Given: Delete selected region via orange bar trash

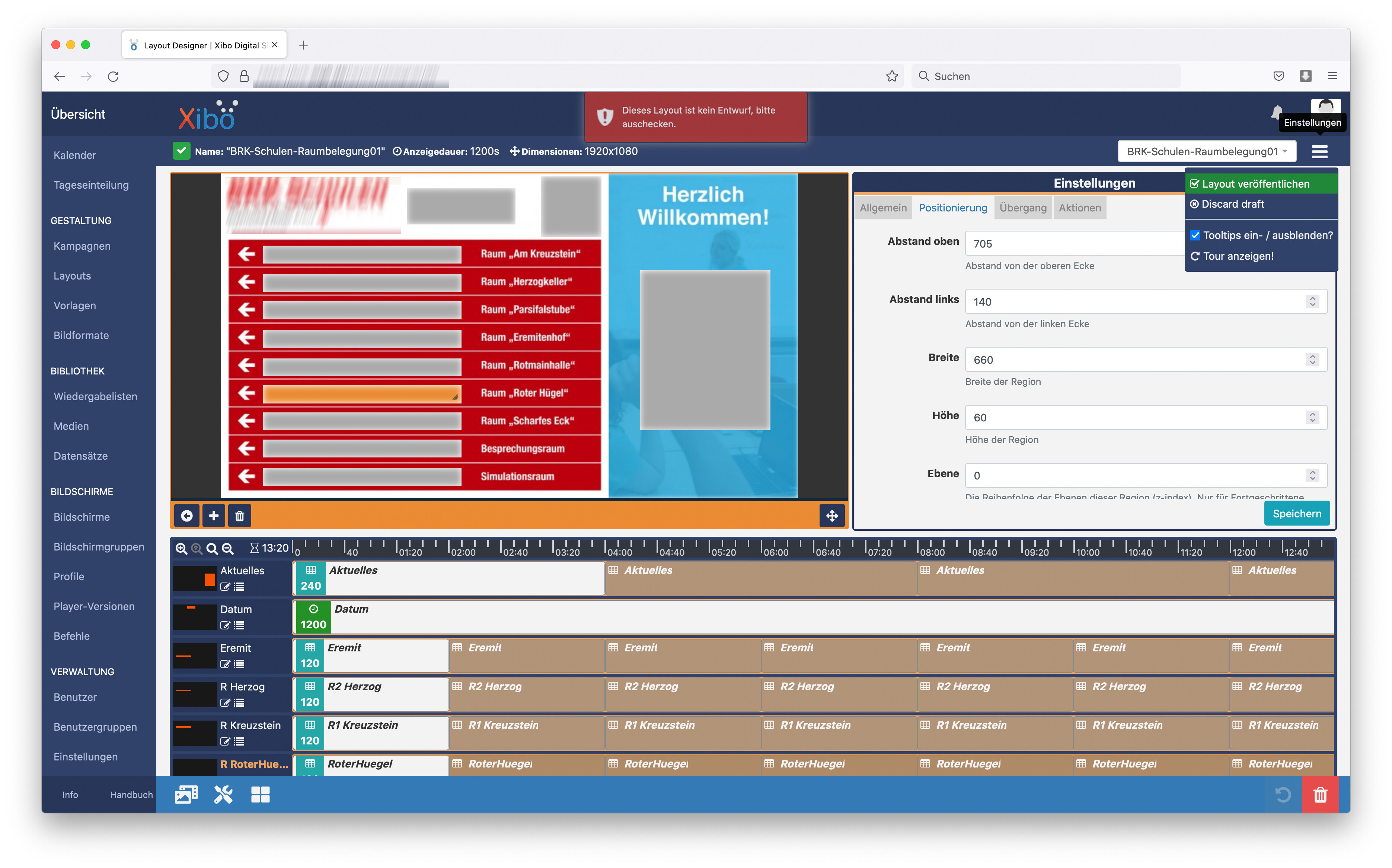Looking at the screenshot, I should click(240, 516).
